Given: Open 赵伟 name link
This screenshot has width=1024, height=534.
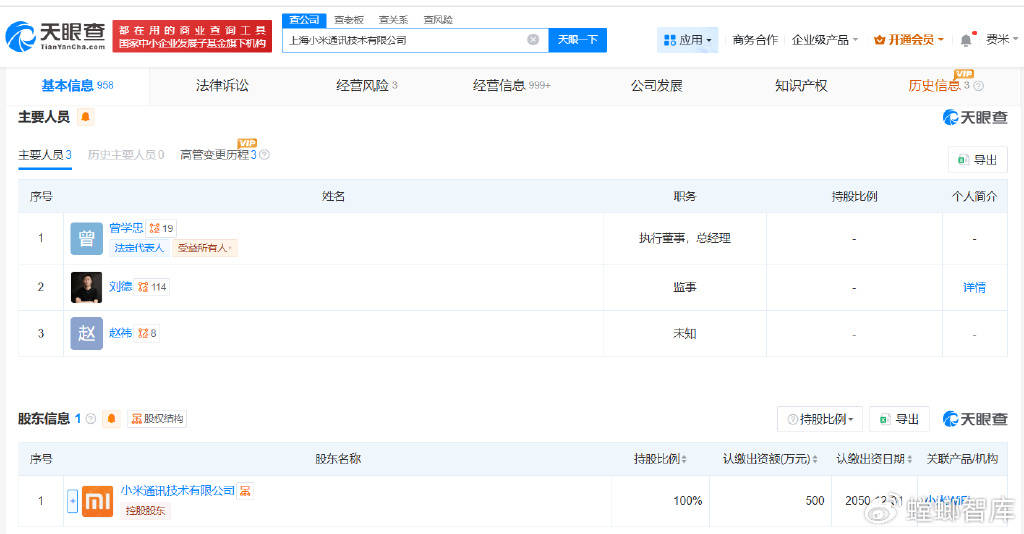Looking at the screenshot, I should pos(120,333).
